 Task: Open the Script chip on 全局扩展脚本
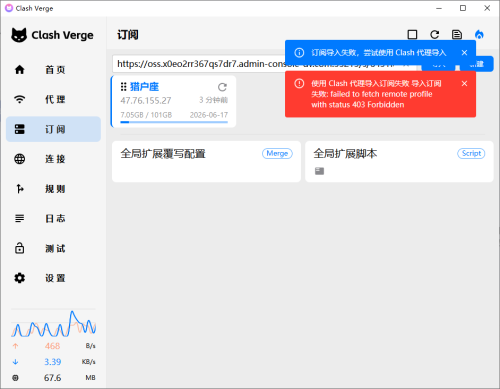click(x=471, y=153)
